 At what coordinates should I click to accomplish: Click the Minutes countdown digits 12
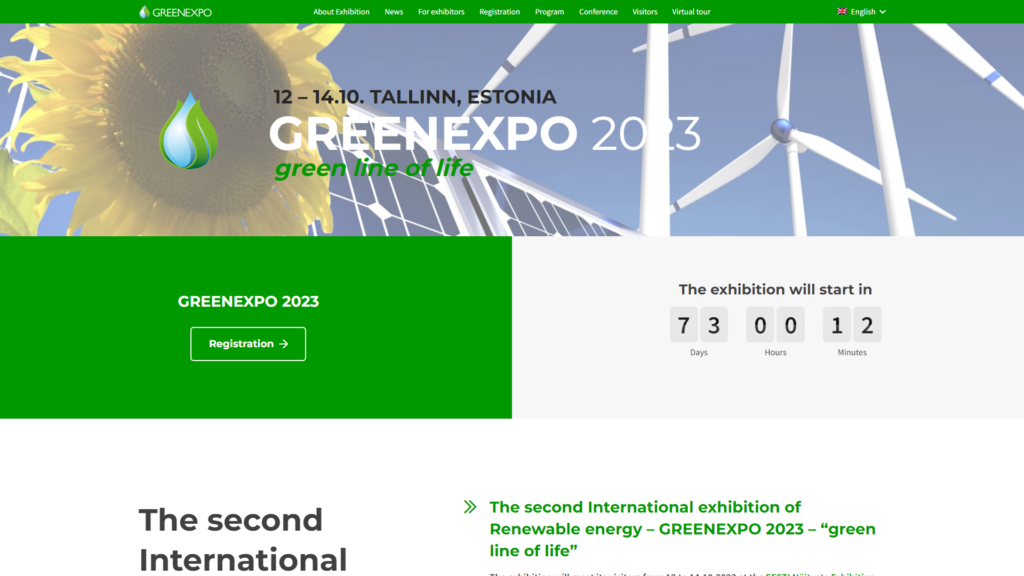point(852,325)
